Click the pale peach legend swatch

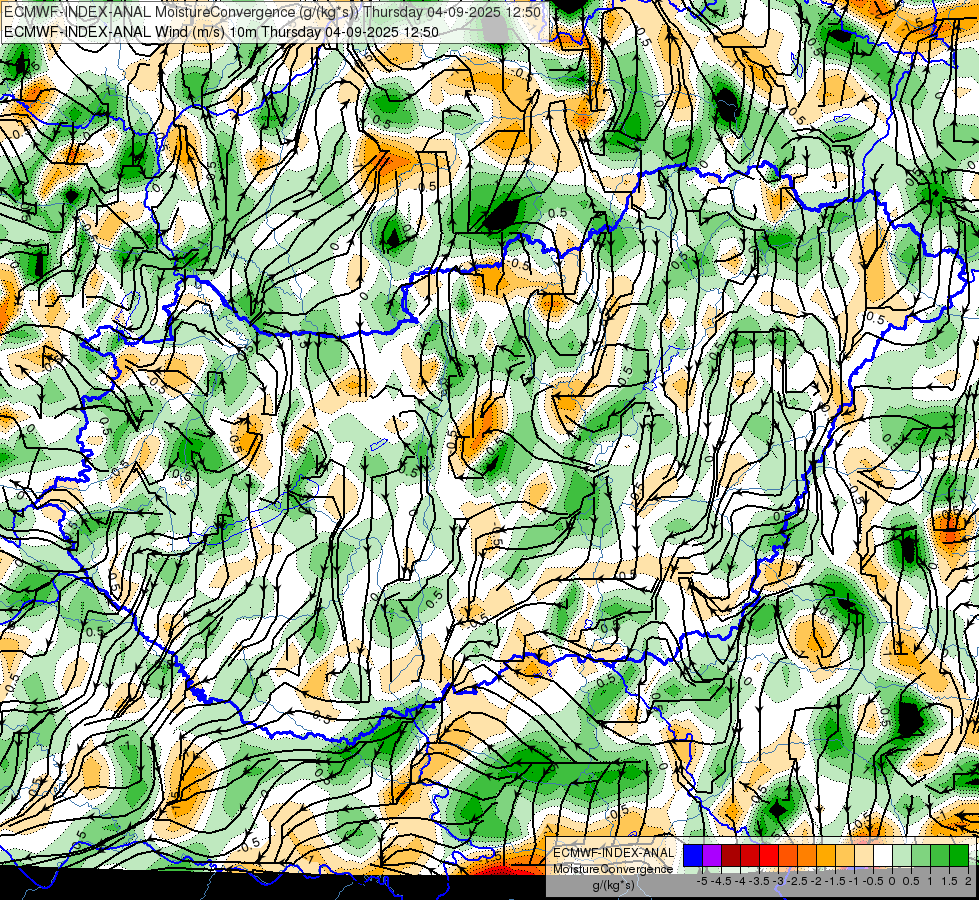[864, 856]
